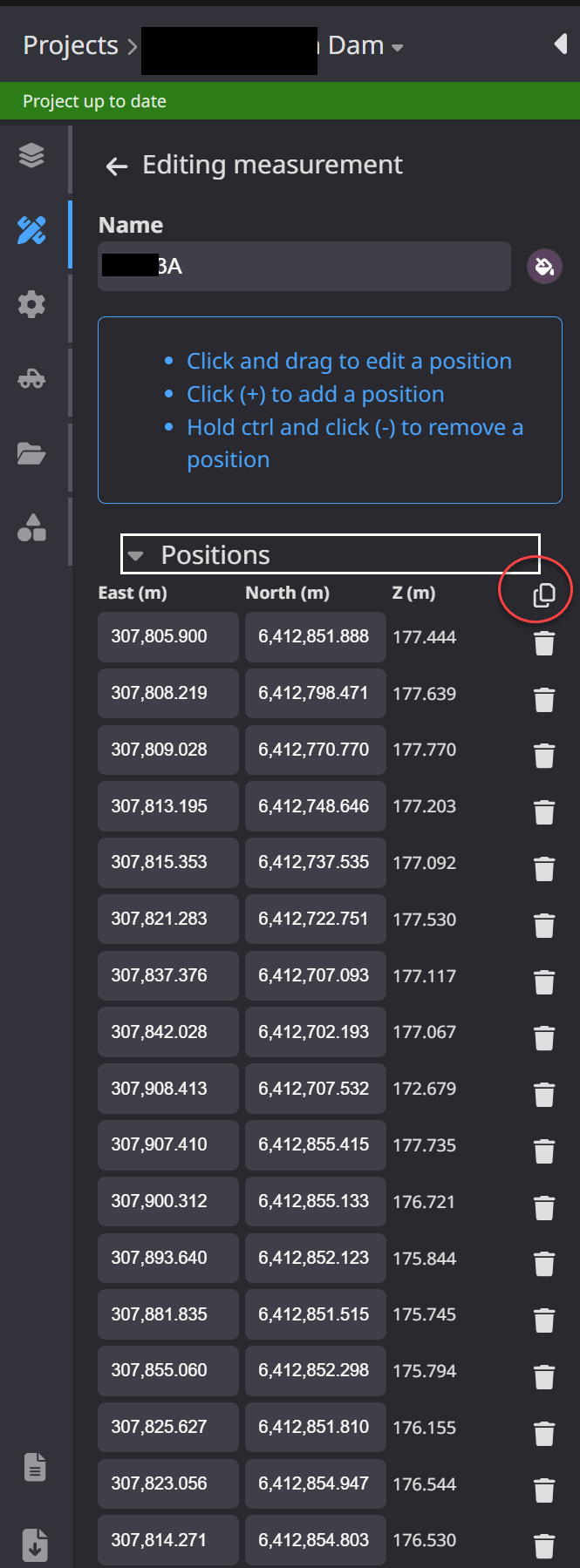
Task: Edit East value 307,908.413
Action: [x=168, y=1089]
